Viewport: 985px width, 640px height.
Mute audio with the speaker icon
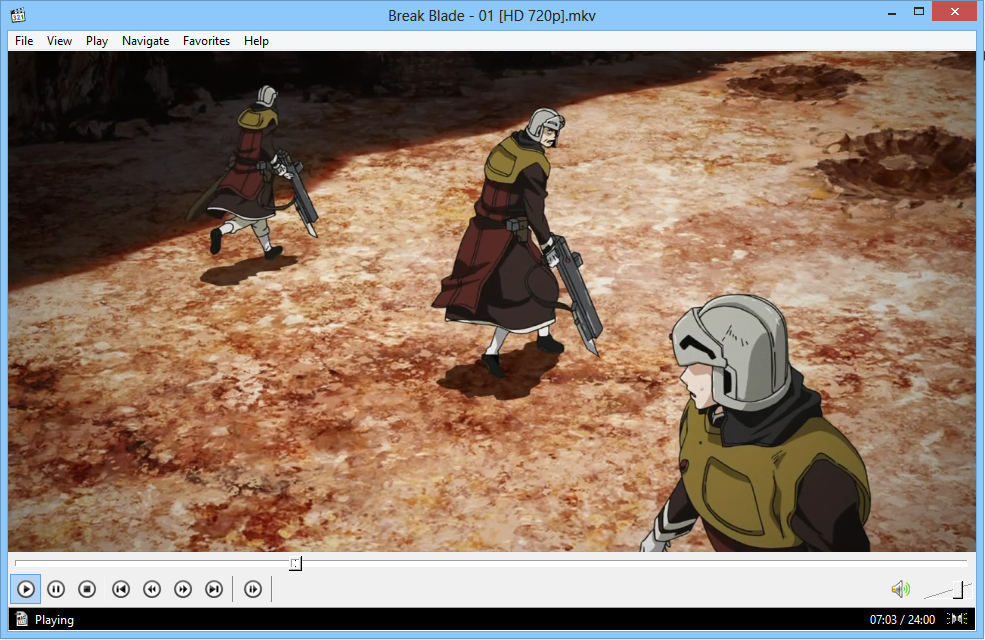pyautogui.click(x=900, y=589)
